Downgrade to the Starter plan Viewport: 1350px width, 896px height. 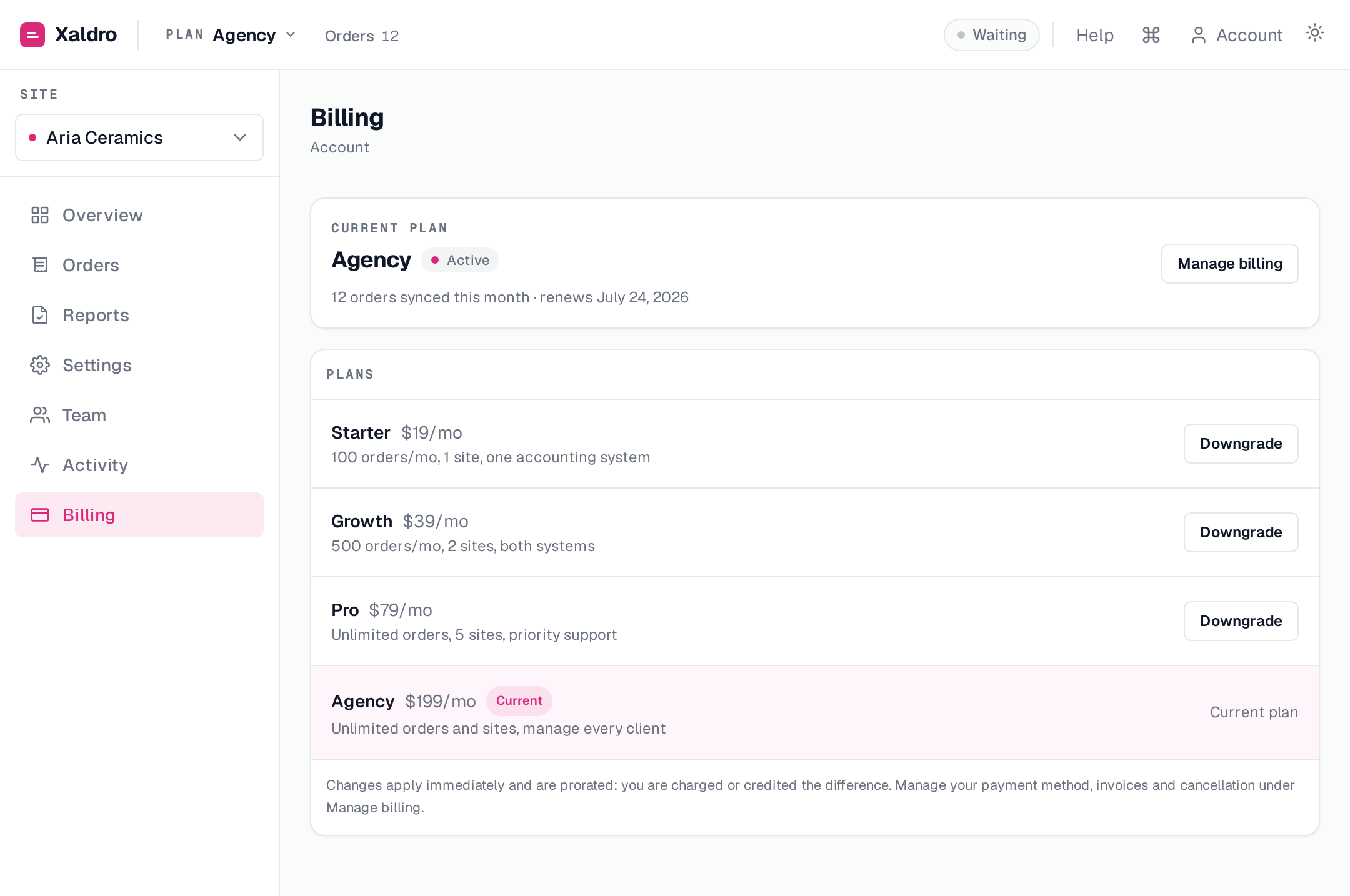pos(1241,444)
